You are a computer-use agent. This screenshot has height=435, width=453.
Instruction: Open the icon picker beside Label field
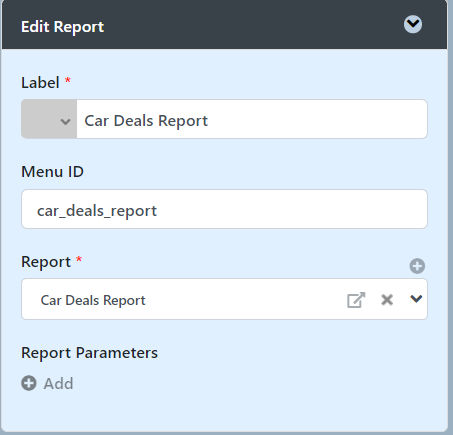49,119
